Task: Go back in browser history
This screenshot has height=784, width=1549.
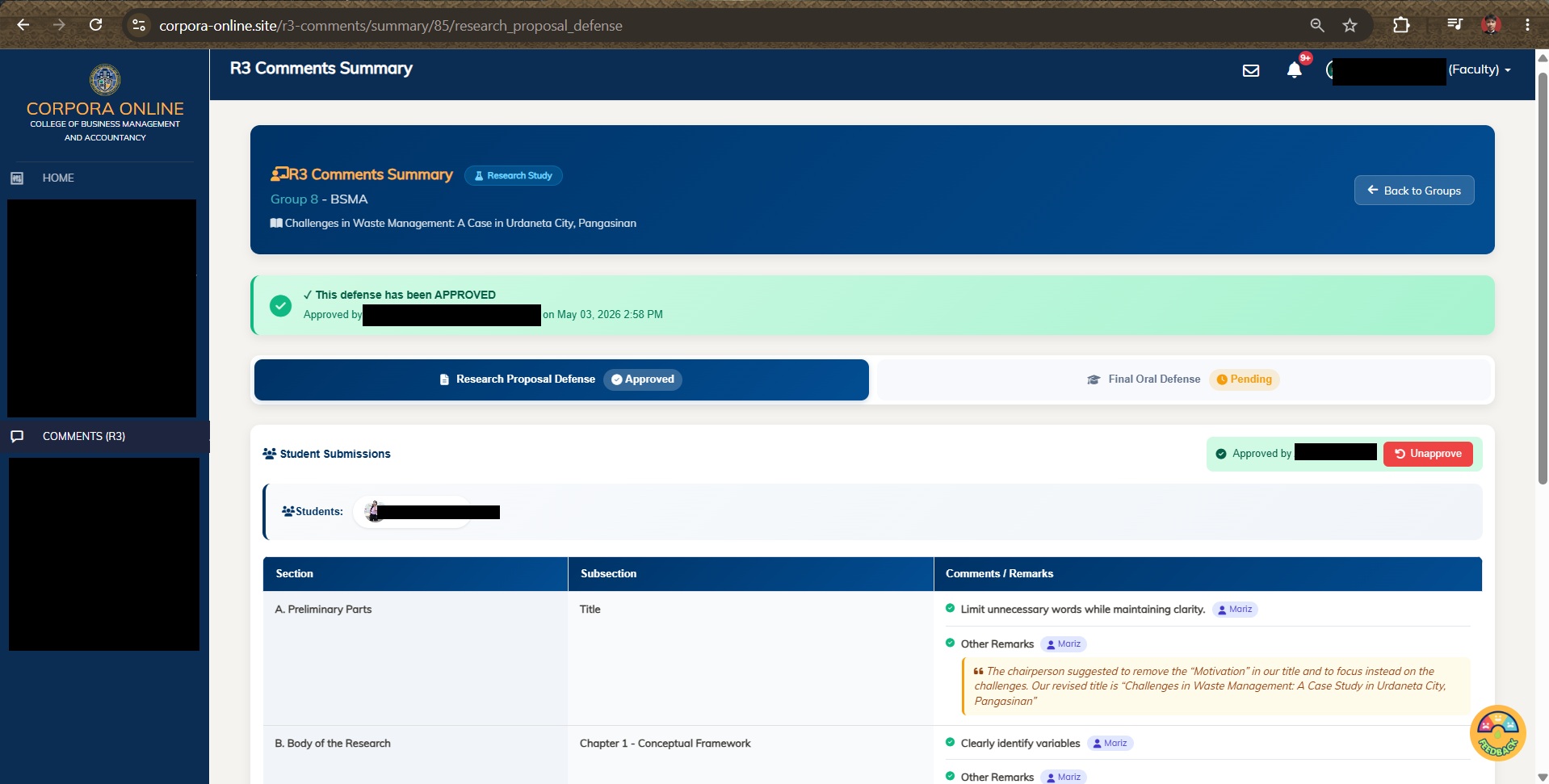Action: (23, 25)
